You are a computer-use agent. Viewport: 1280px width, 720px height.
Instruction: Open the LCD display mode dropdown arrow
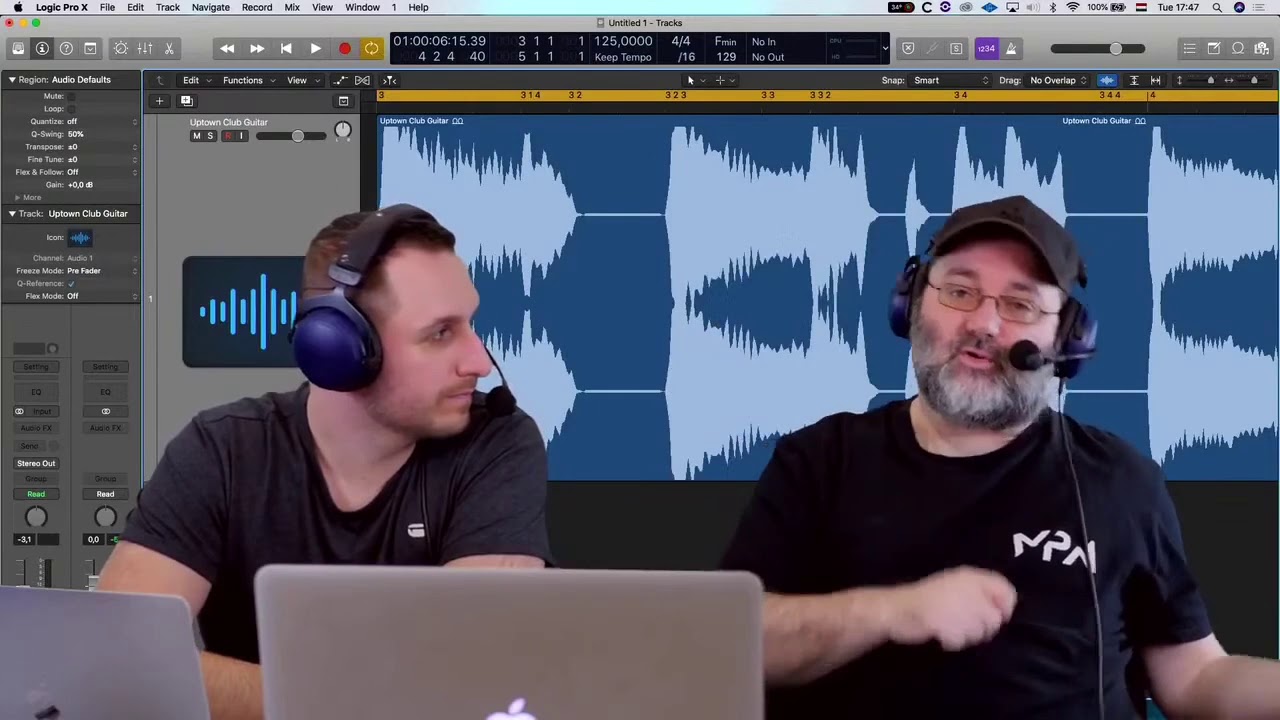[884, 48]
